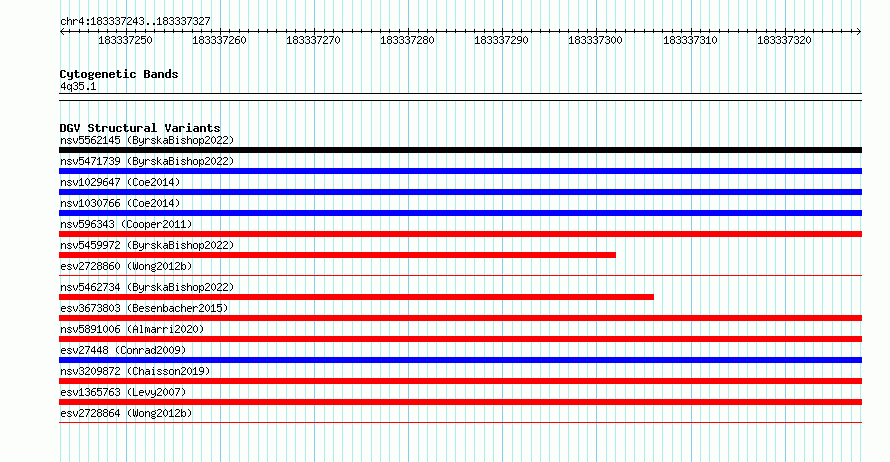Click the label nsv5459972 (ByrskaBishop2022)
890x462 pixels.
(147, 245)
